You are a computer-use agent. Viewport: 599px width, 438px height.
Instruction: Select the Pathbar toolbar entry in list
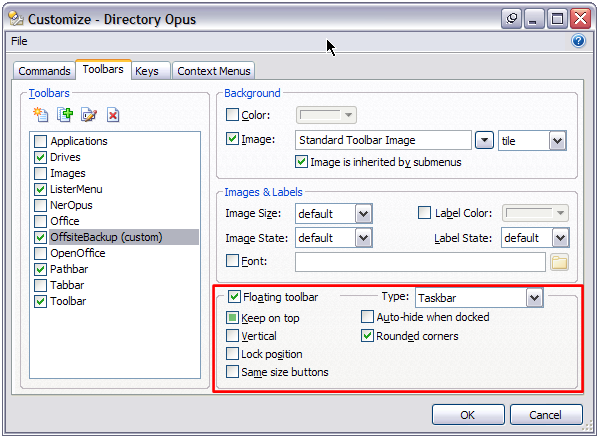[69, 269]
